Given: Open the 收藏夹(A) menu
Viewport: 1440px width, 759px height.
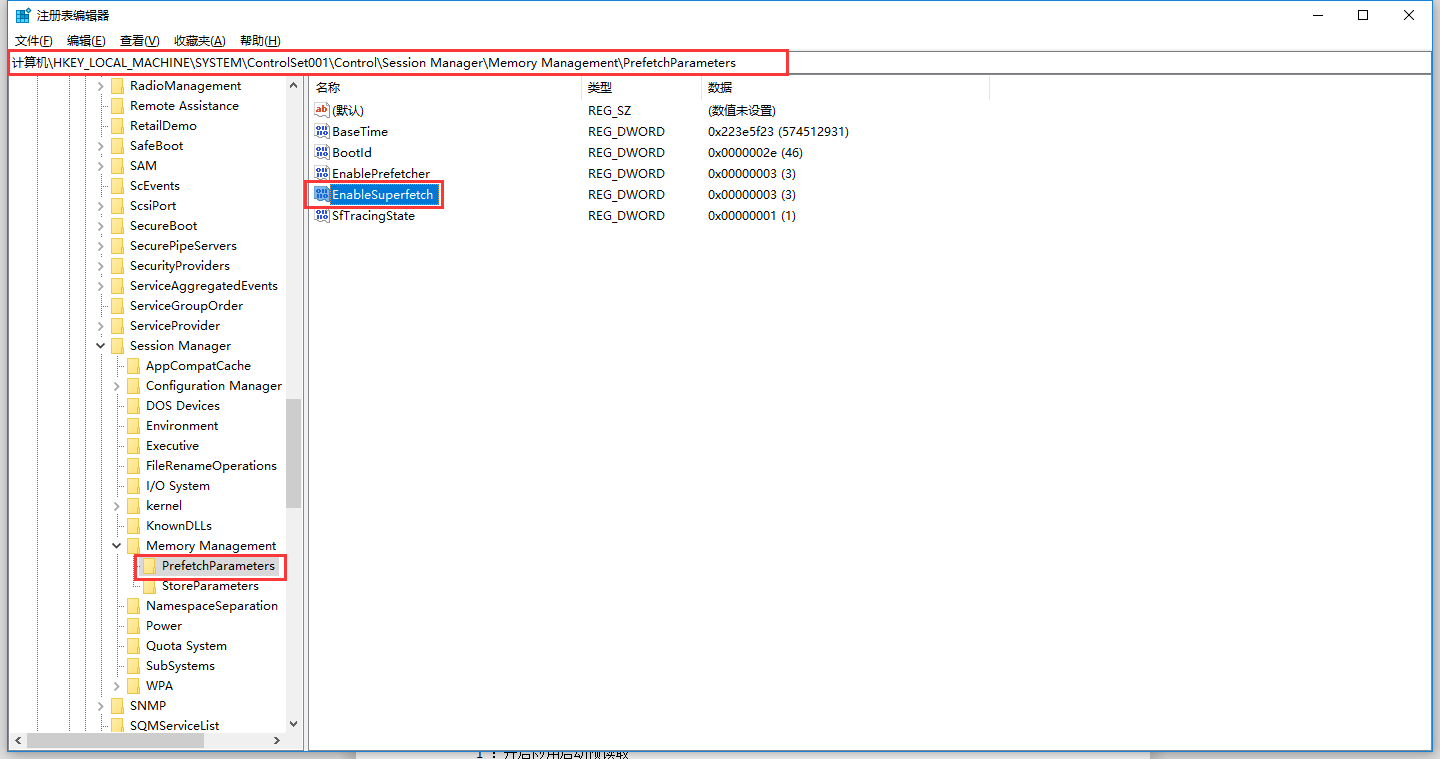Looking at the screenshot, I should click(x=199, y=41).
